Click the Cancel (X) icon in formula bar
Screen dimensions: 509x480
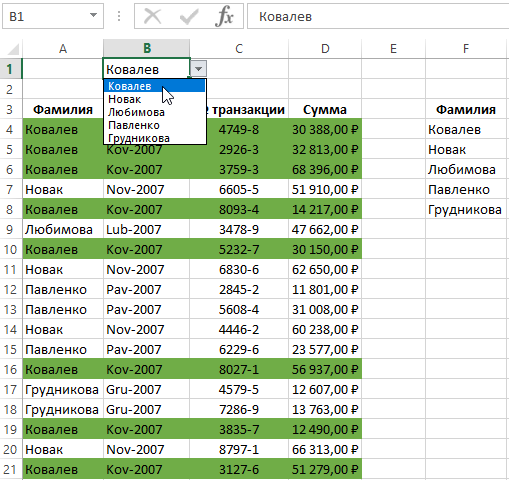(153, 16)
